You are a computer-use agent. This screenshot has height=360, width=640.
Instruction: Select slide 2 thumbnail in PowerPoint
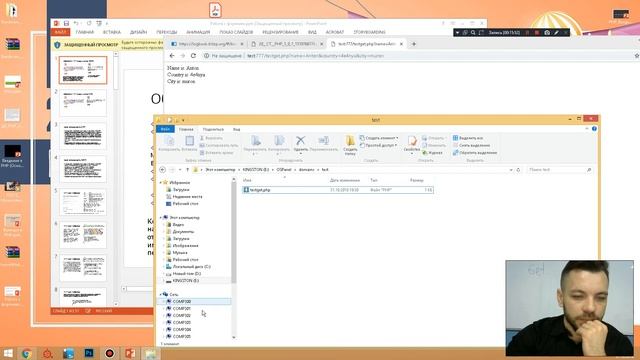point(83,103)
